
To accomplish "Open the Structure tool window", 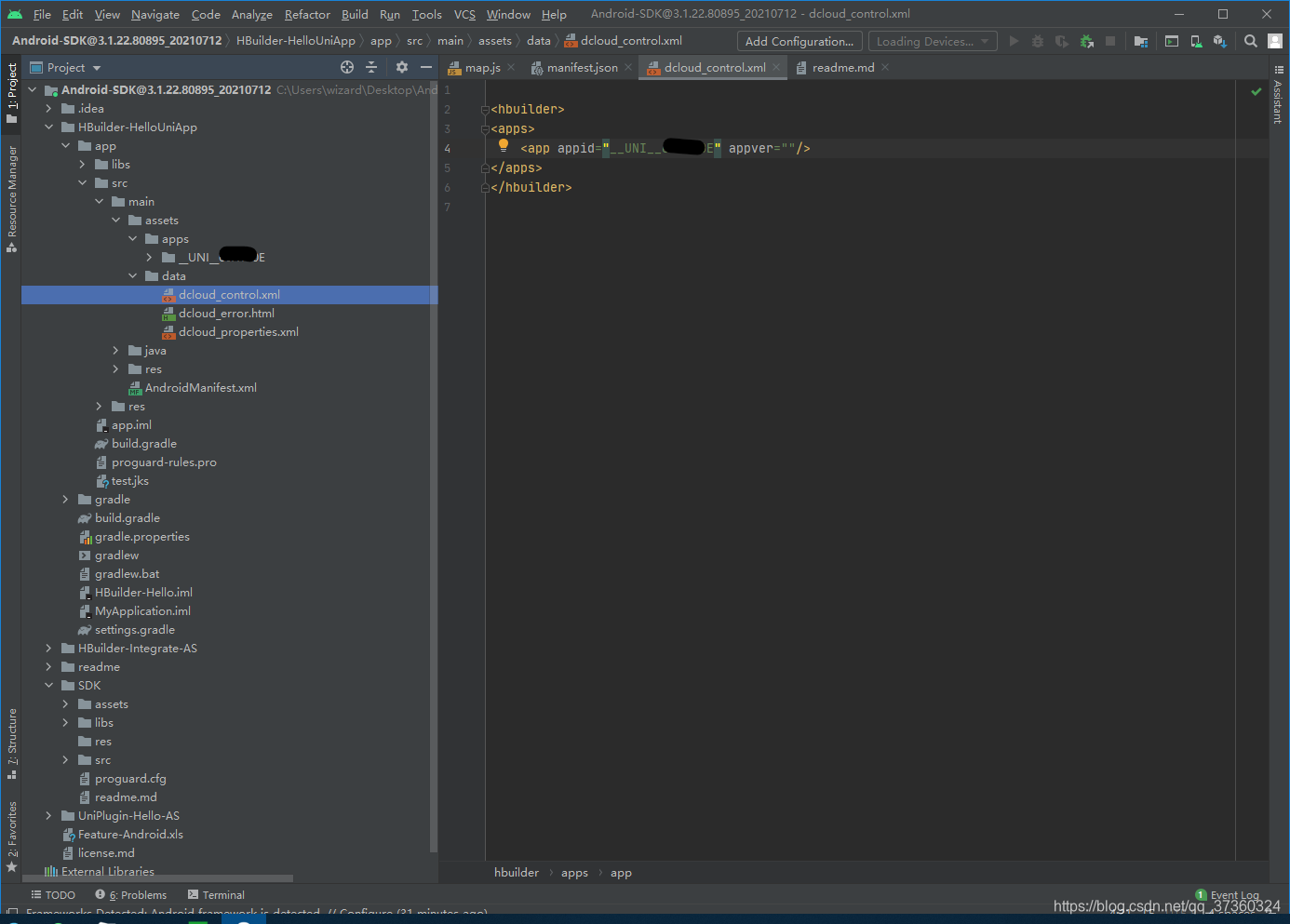I will (12, 743).
